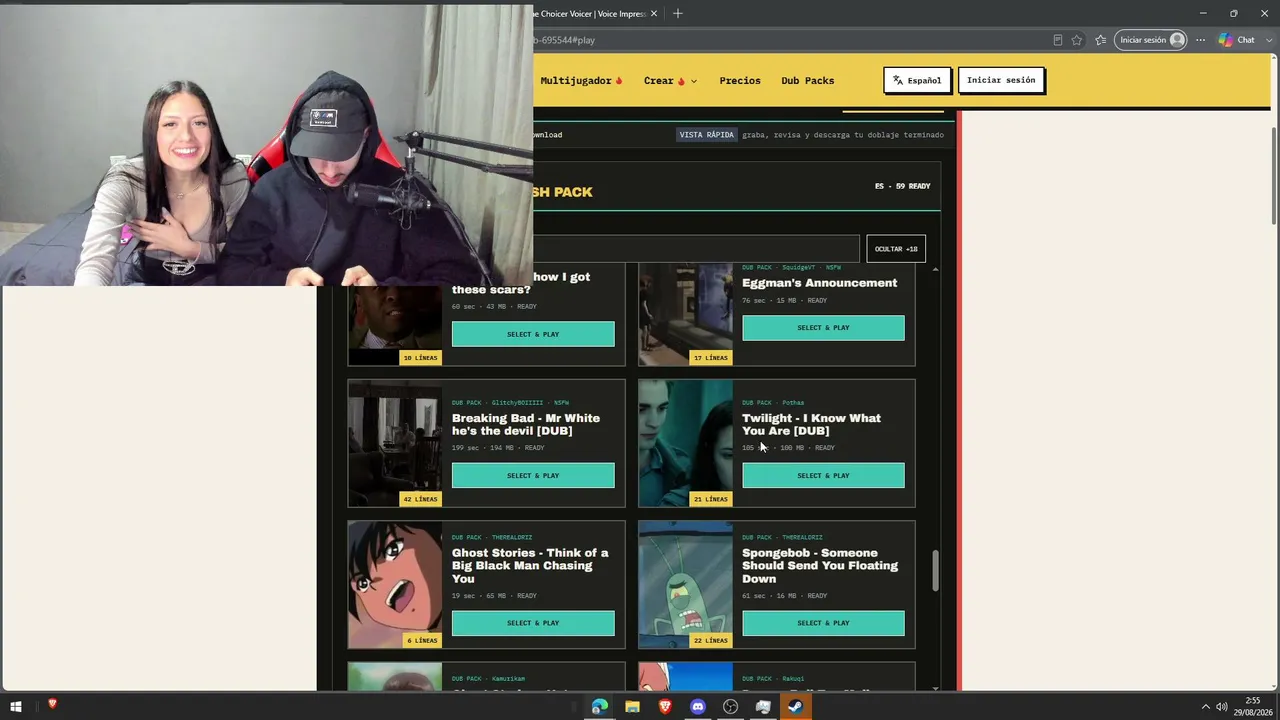Click the 'Ghost Stories' pack title
The height and width of the screenshot is (720, 1280).
(530, 566)
